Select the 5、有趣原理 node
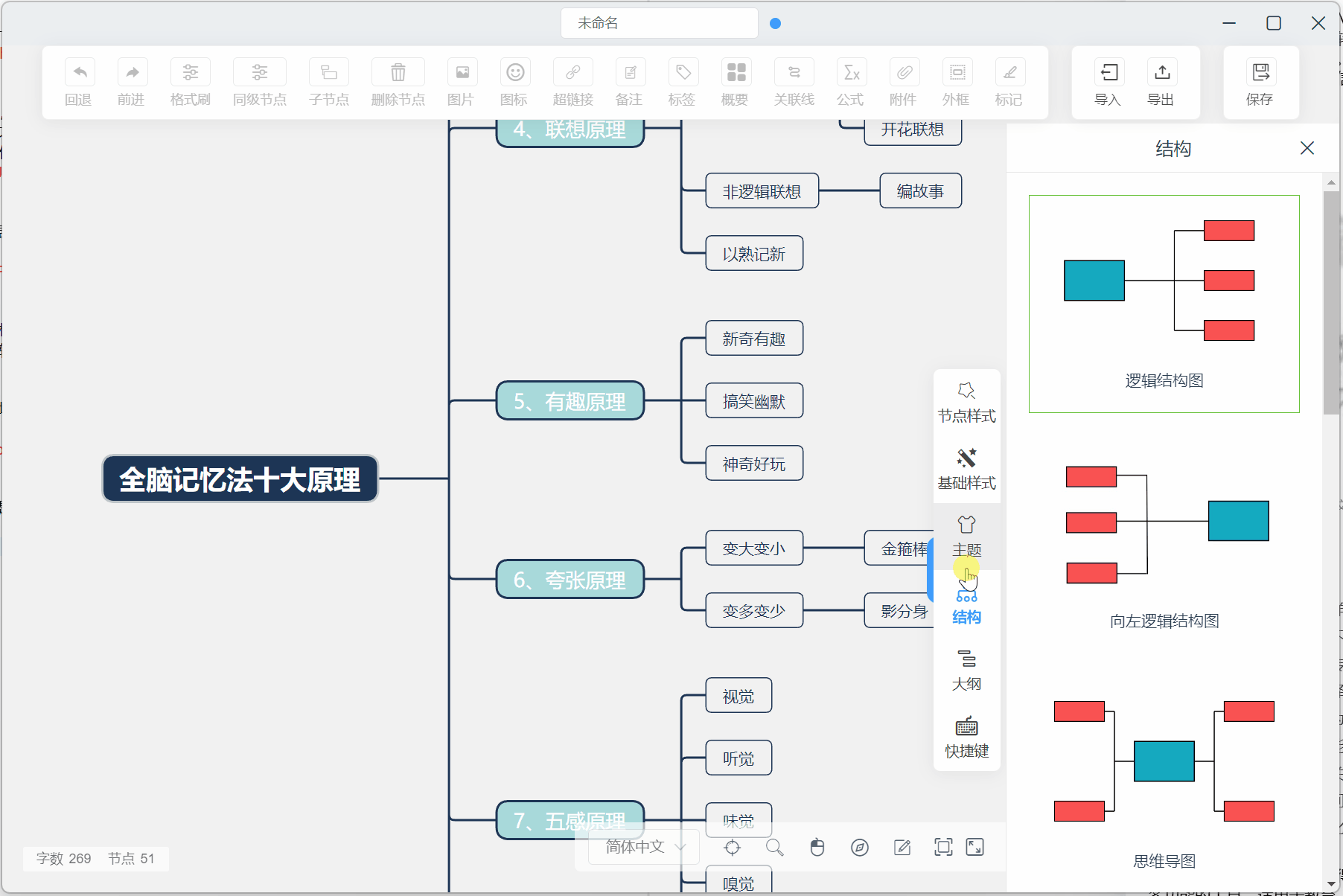 coord(570,401)
